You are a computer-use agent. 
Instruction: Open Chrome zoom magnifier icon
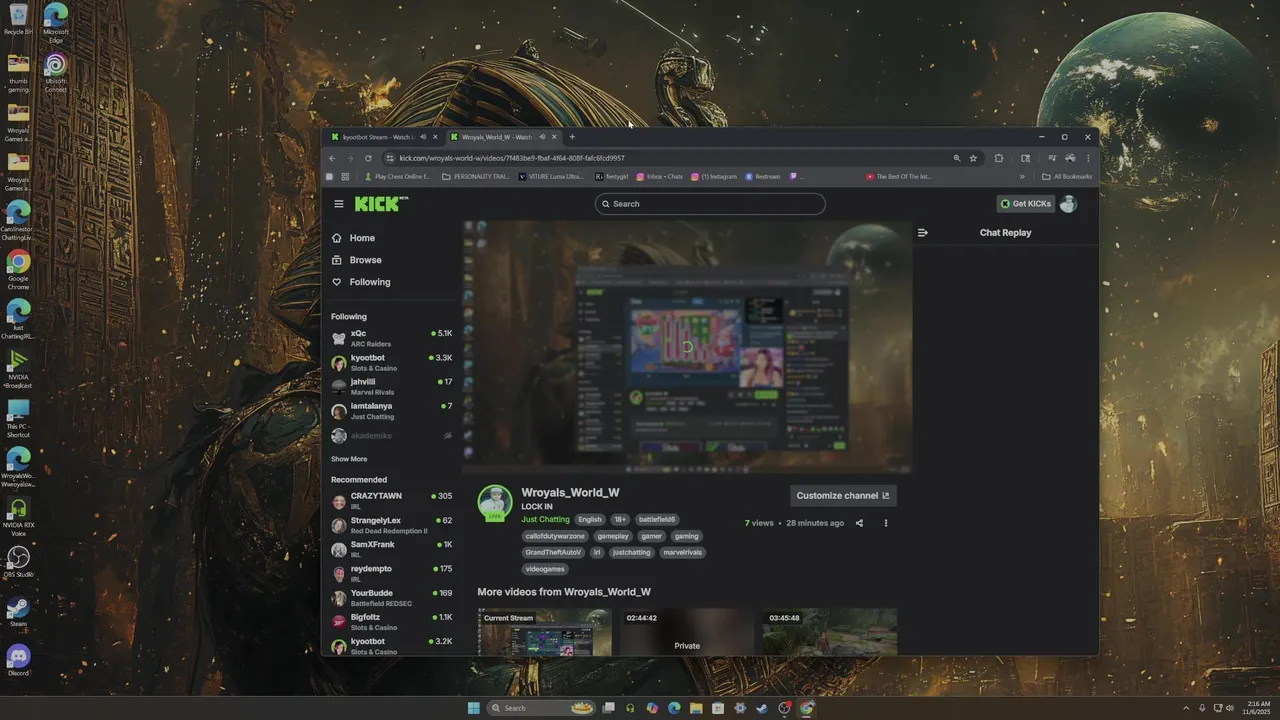pyautogui.click(x=957, y=158)
